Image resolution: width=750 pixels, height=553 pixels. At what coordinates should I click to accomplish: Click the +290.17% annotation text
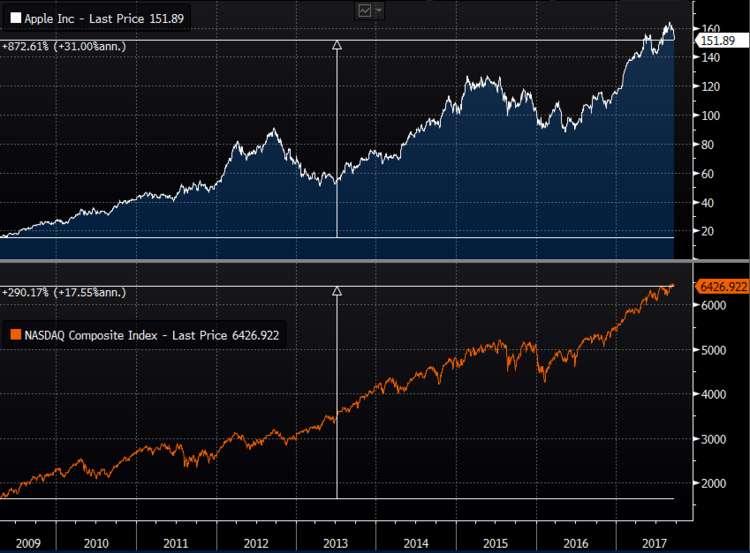pos(64,292)
